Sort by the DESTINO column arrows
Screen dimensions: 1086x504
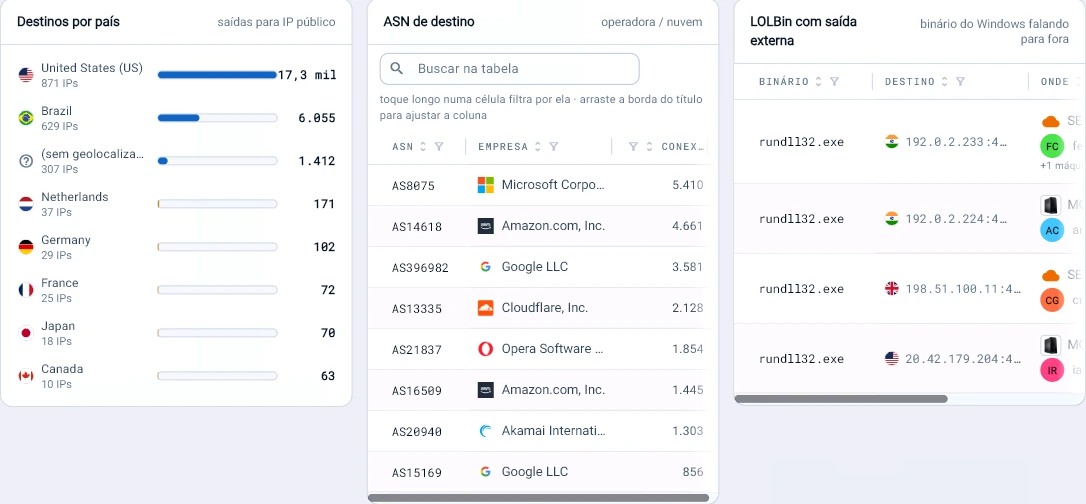click(945, 82)
